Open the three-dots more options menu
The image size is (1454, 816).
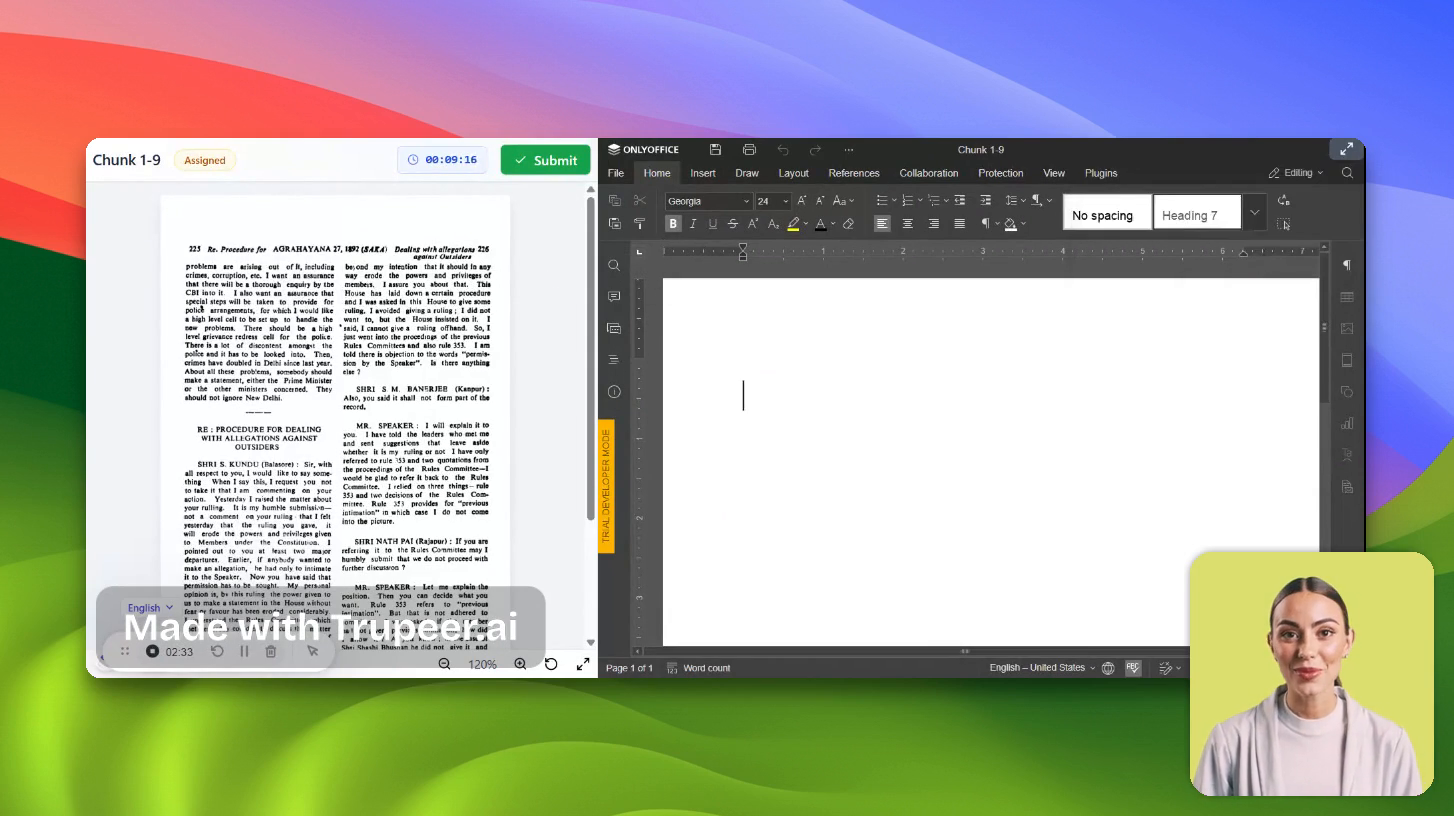(x=849, y=150)
